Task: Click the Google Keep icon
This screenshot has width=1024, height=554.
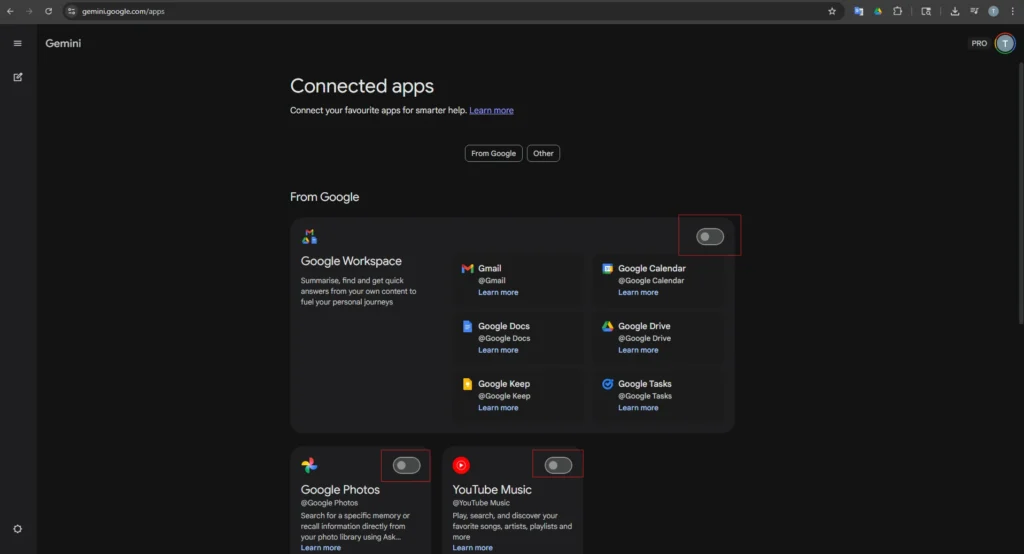Action: point(467,384)
